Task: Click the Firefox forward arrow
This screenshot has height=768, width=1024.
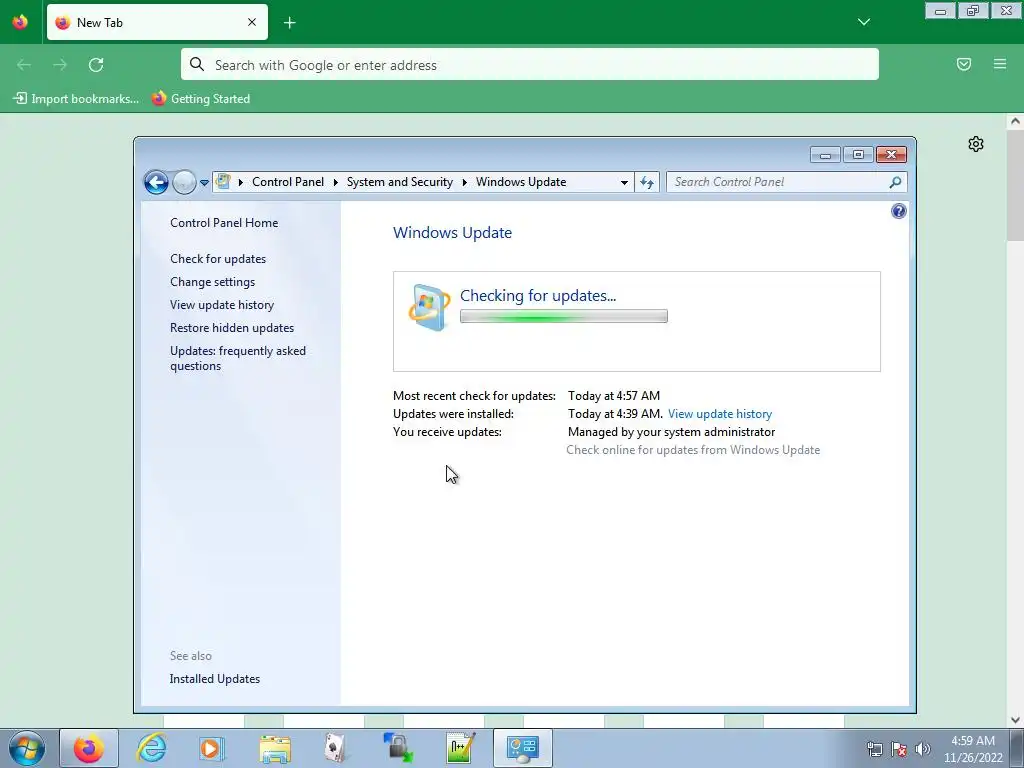Action: coord(60,65)
